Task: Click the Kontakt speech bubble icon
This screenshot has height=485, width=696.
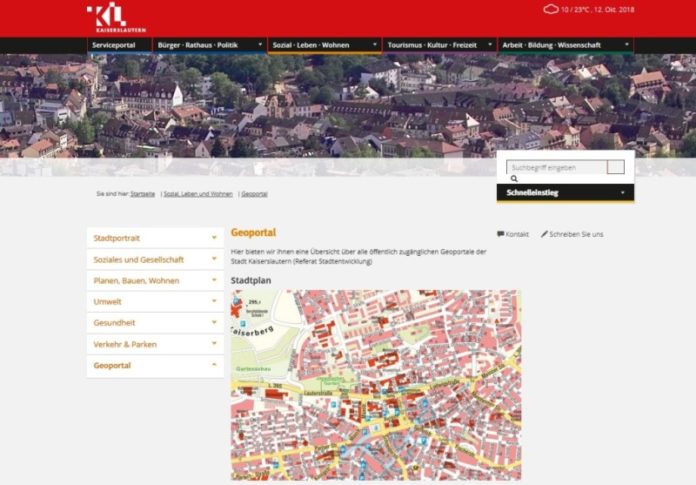Action: coord(500,234)
